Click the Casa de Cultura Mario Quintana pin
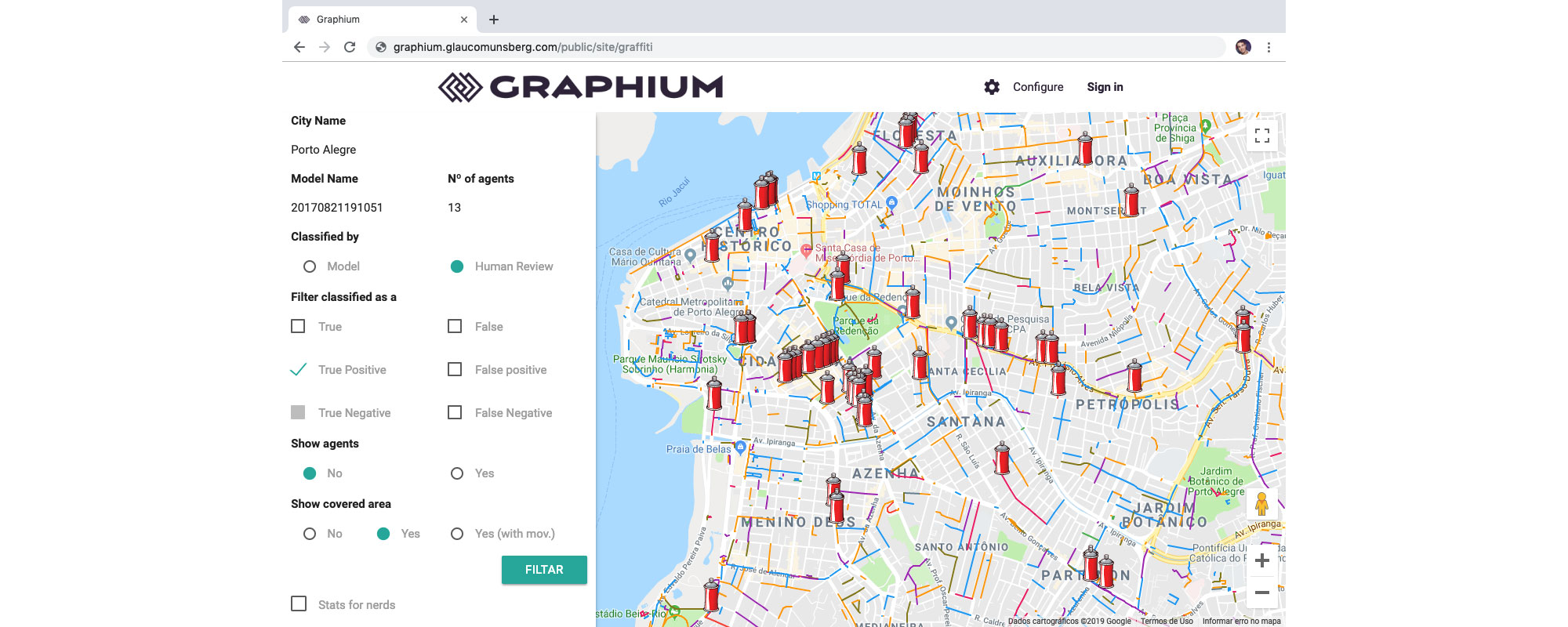Screen dimensions: 1568x627 pyautogui.click(x=690, y=255)
